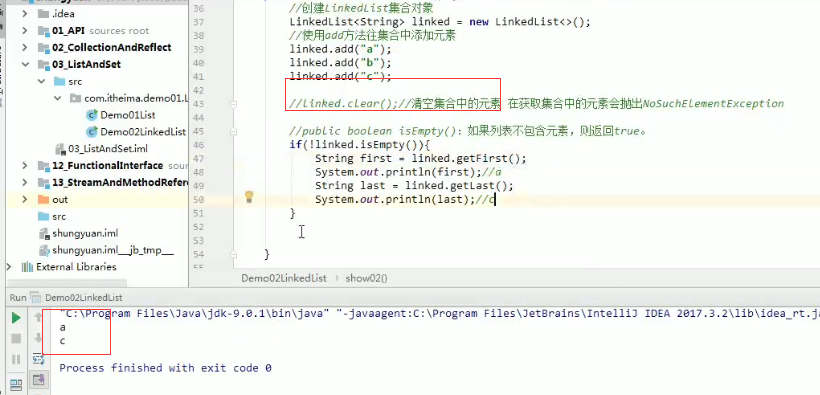
Task: Toggle the soft-wrap icon in the console
Action: (38, 359)
